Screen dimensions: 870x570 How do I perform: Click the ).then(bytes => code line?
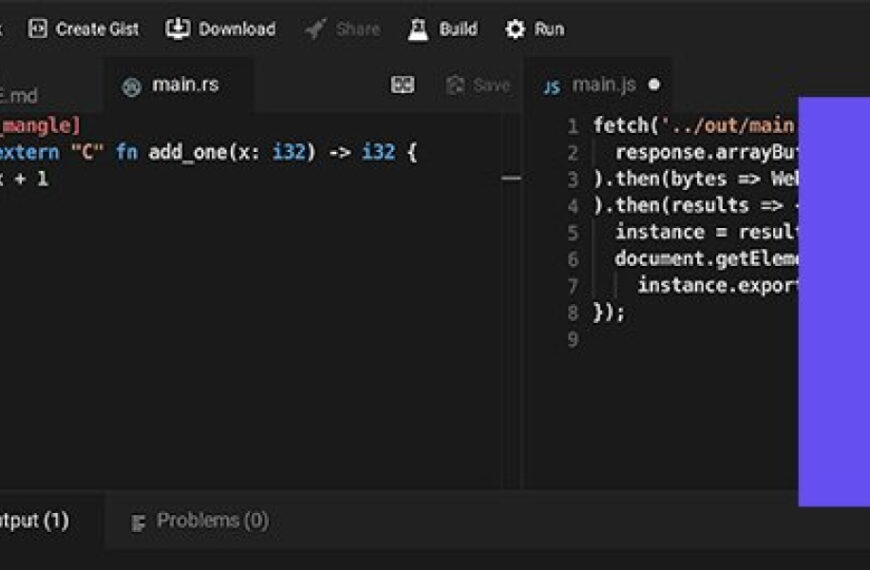(x=695, y=179)
